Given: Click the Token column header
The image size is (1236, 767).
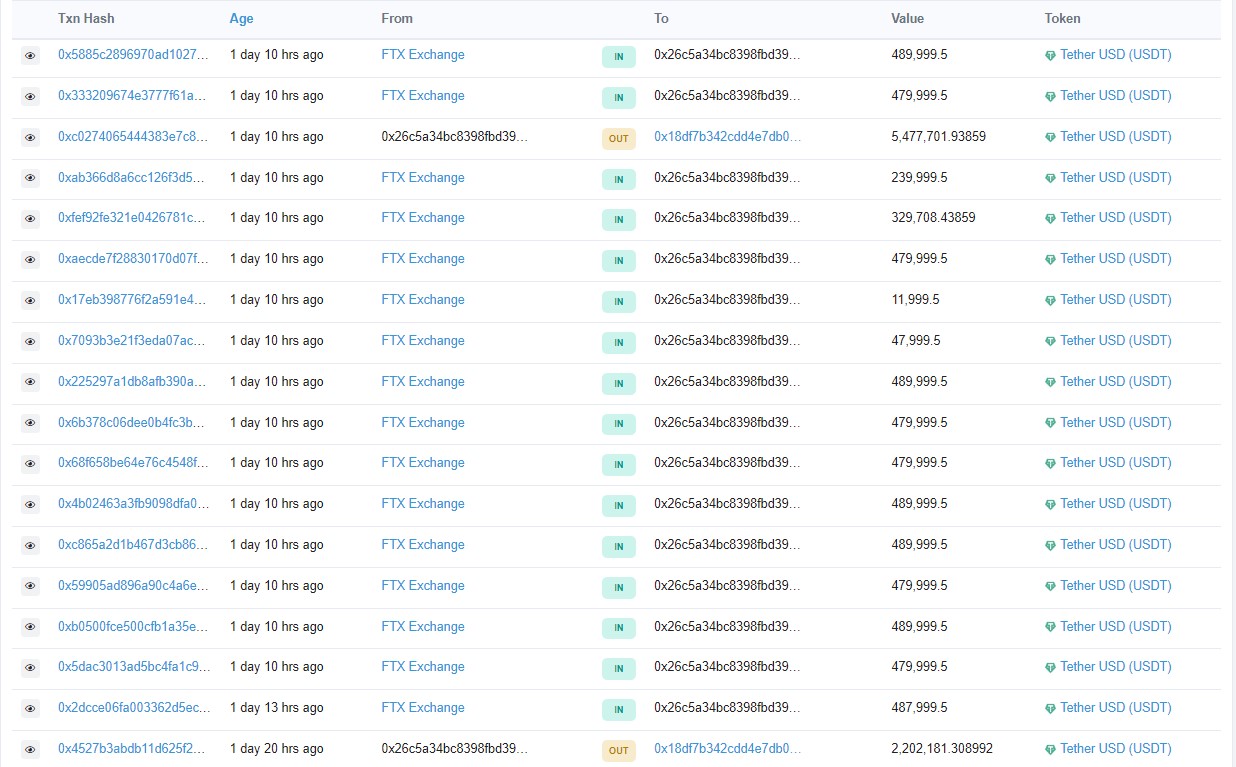Looking at the screenshot, I should coord(1063,18).
